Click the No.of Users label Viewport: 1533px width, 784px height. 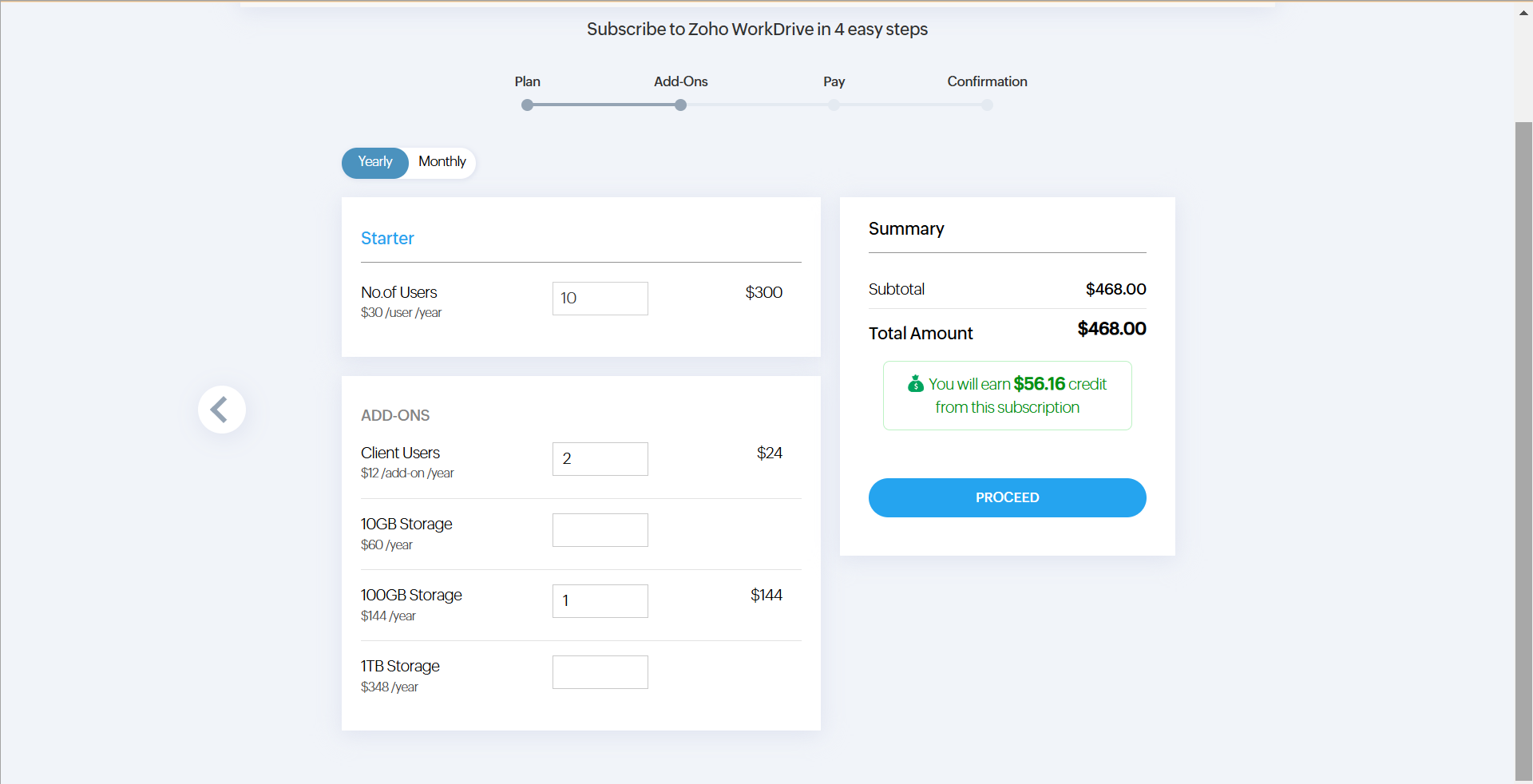pos(399,293)
